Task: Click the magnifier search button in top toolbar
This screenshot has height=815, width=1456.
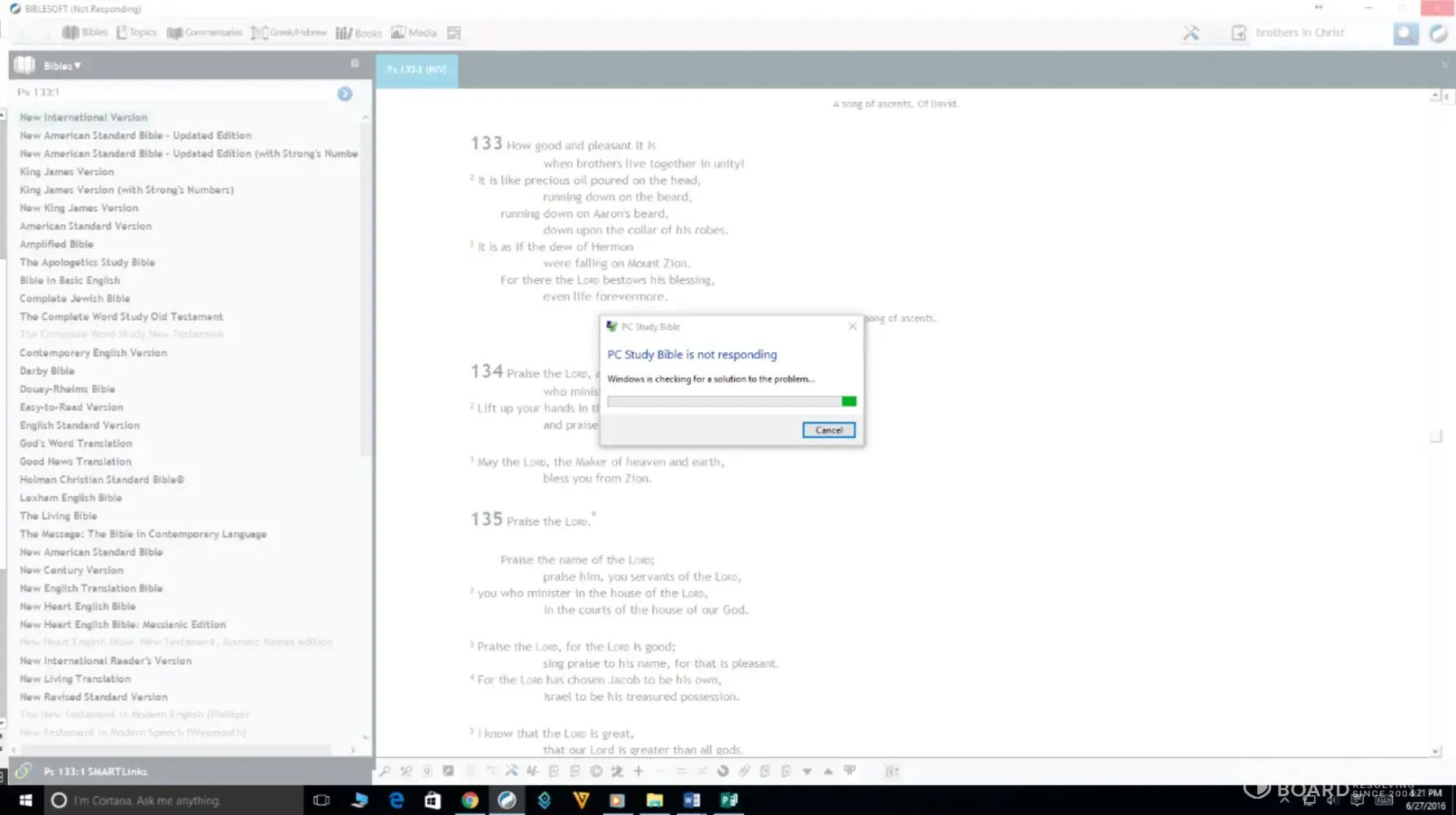Action: point(1405,33)
